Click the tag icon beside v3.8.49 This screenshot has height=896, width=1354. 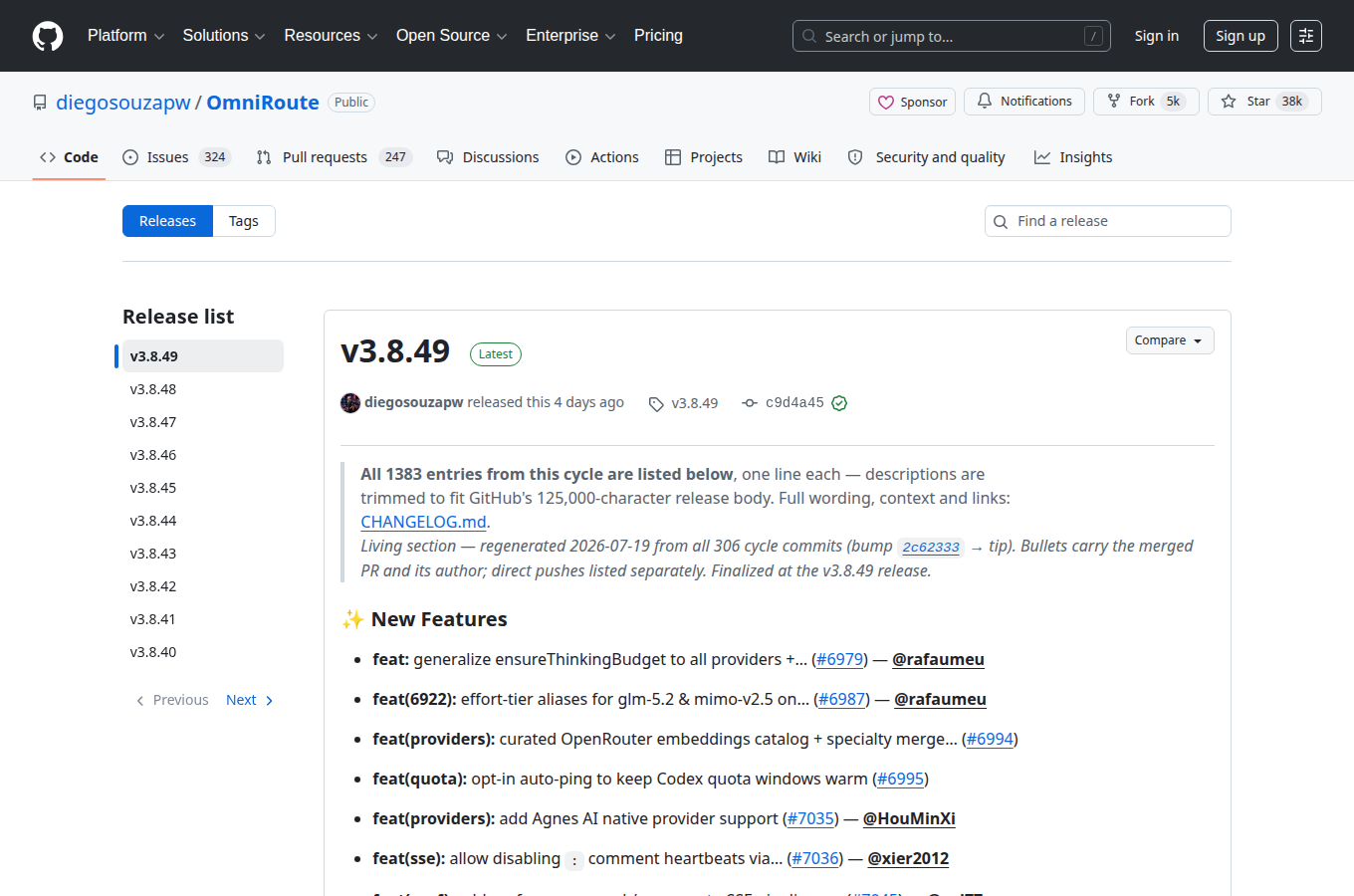[x=656, y=403]
